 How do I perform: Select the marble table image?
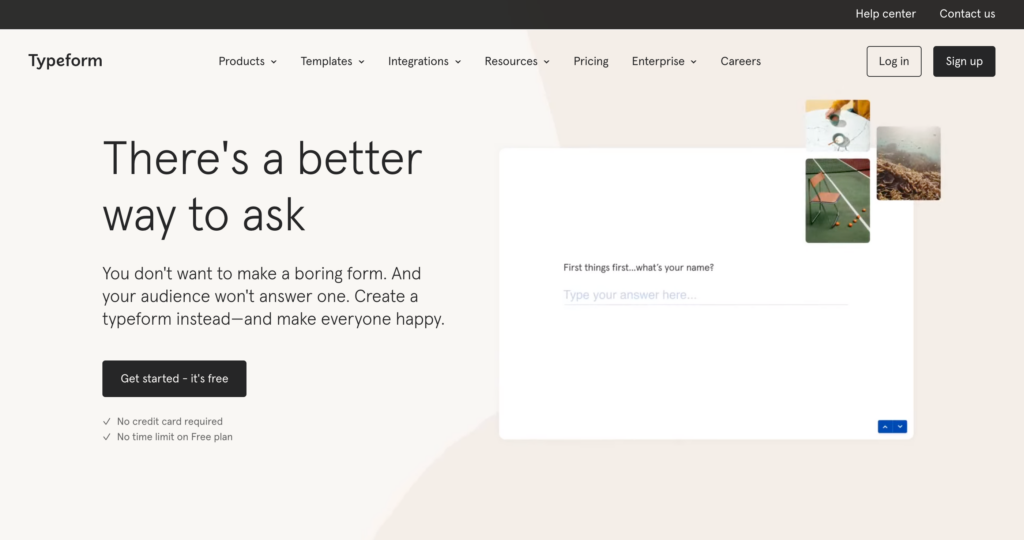(837, 125)
